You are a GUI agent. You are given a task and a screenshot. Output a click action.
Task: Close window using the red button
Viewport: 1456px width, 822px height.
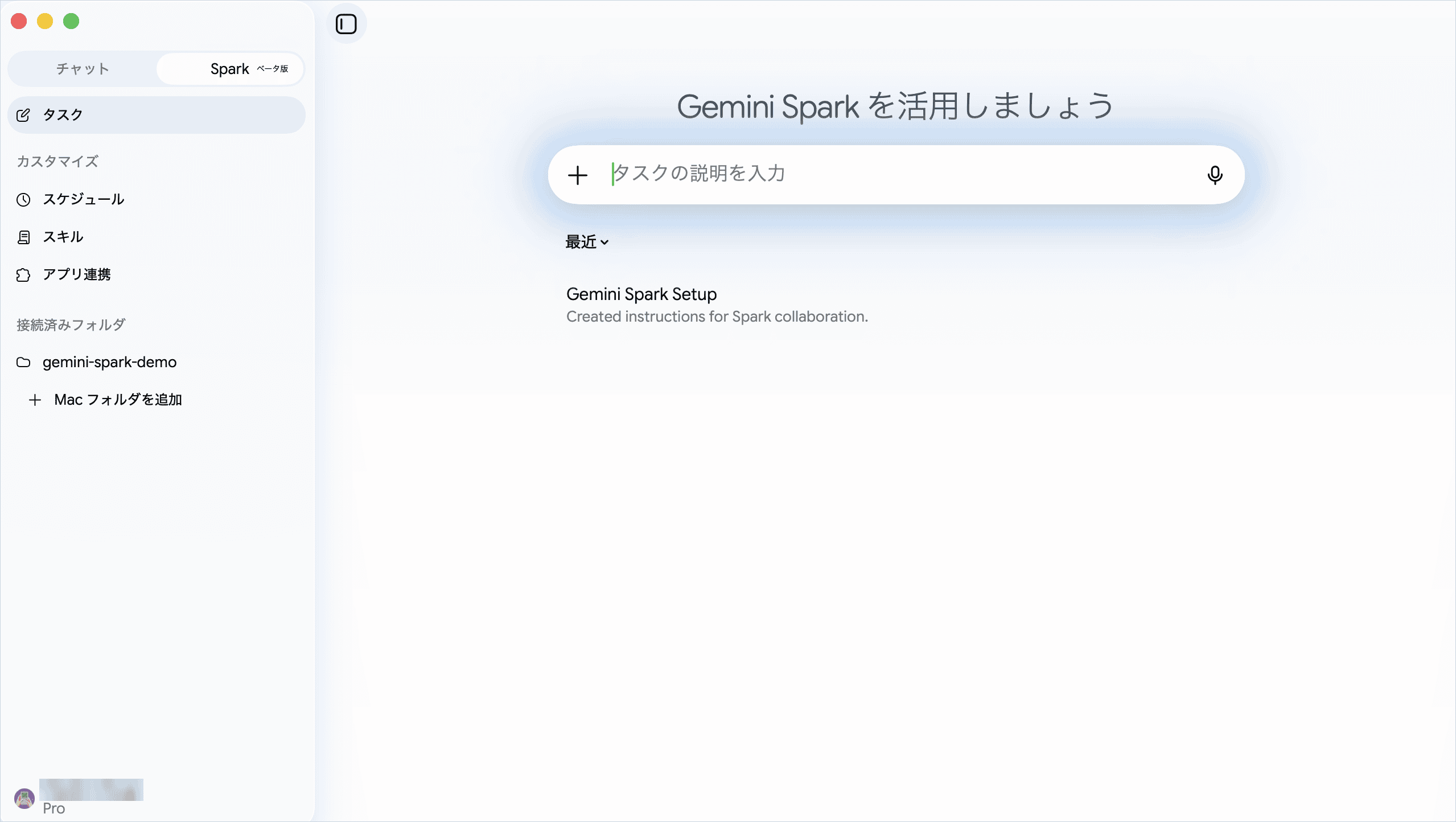[x=19, y=22]
